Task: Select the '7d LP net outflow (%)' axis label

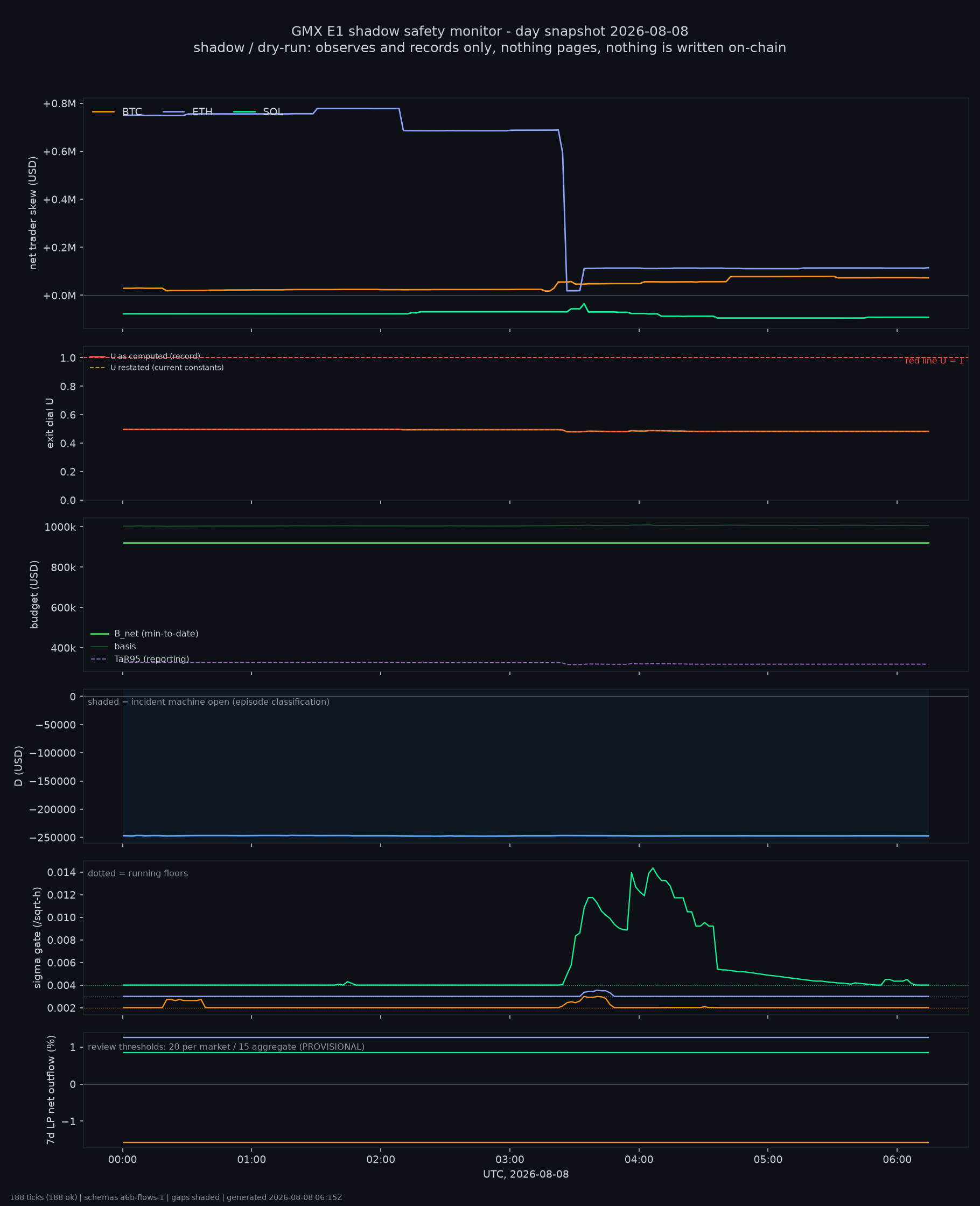Action: click(x=51, y=1090)
